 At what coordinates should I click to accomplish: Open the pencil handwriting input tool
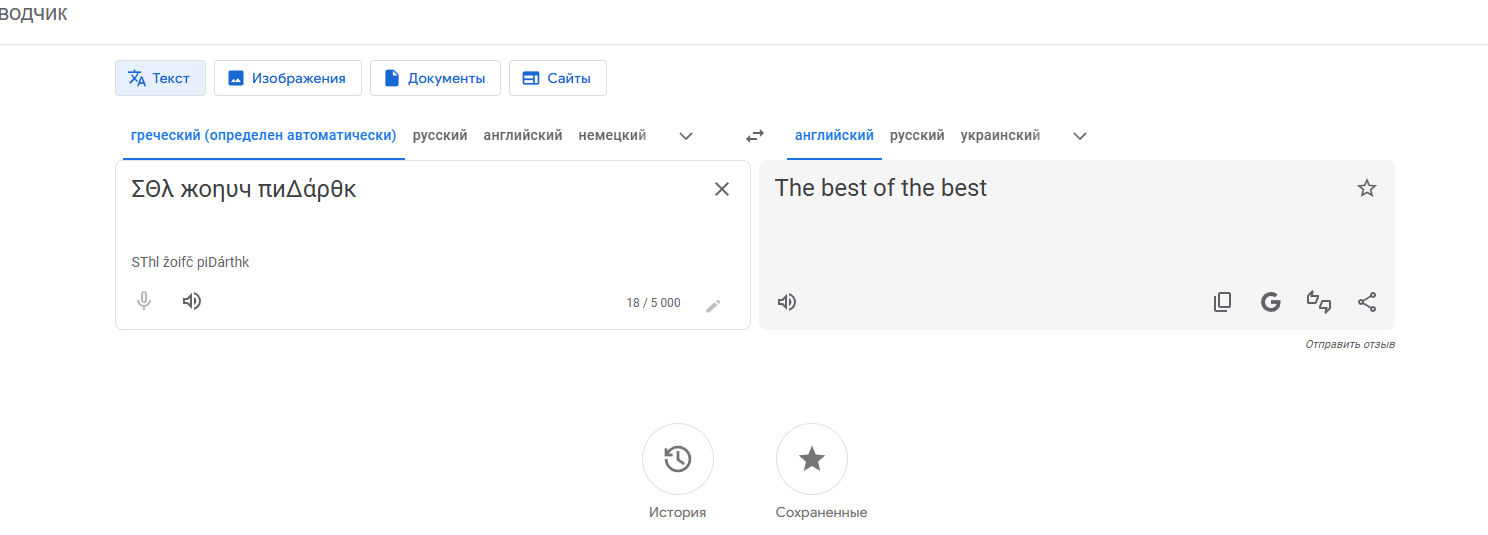(x=713, y=306)
